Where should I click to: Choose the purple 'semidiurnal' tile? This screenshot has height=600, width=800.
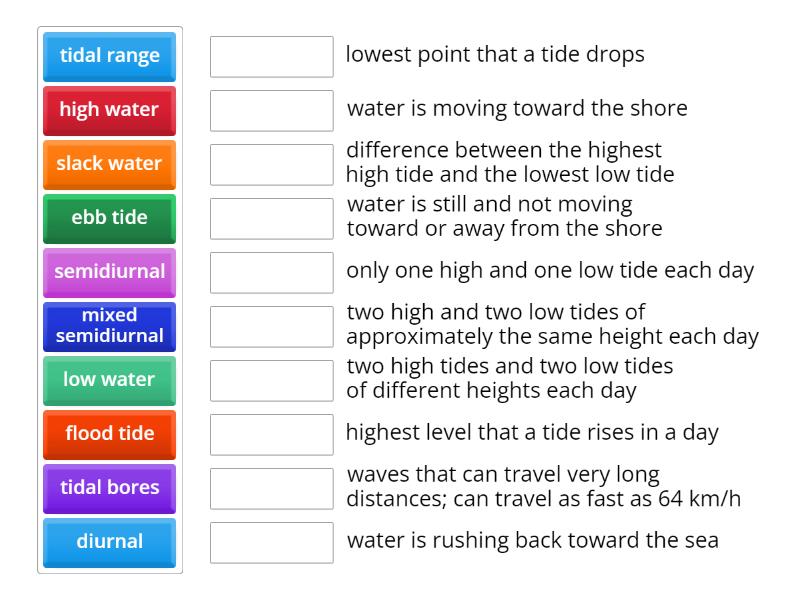[x=110, y=272]
